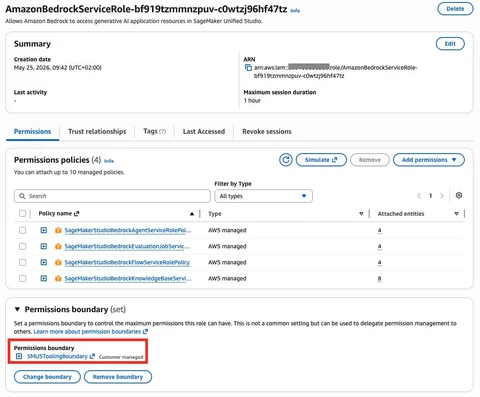Screen dimensions: 480x397
Task: Expand SageMakerStudioBedrockEvaluationJobServic policy details
Action: 44,246
